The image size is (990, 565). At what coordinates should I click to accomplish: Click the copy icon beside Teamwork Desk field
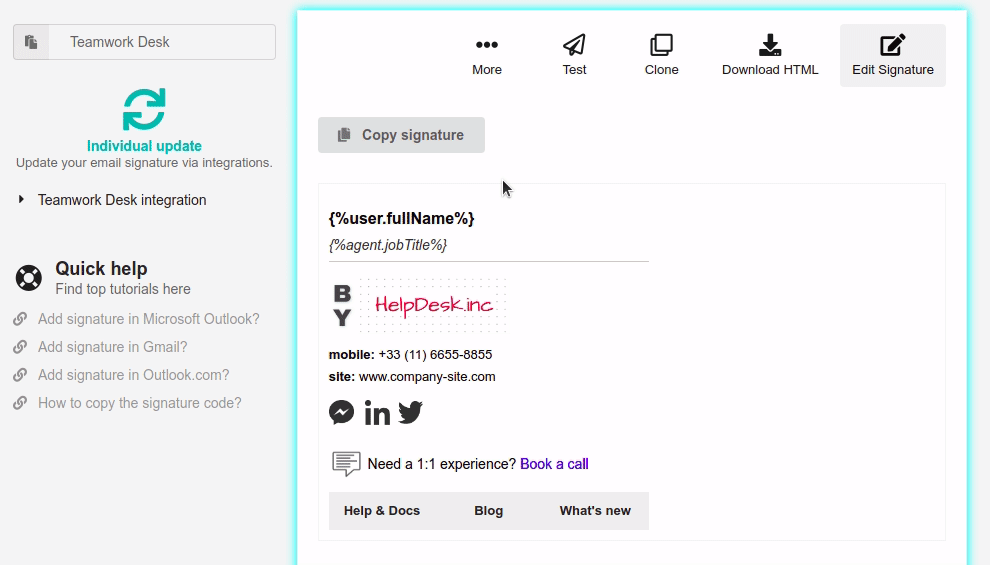[31, 42]
